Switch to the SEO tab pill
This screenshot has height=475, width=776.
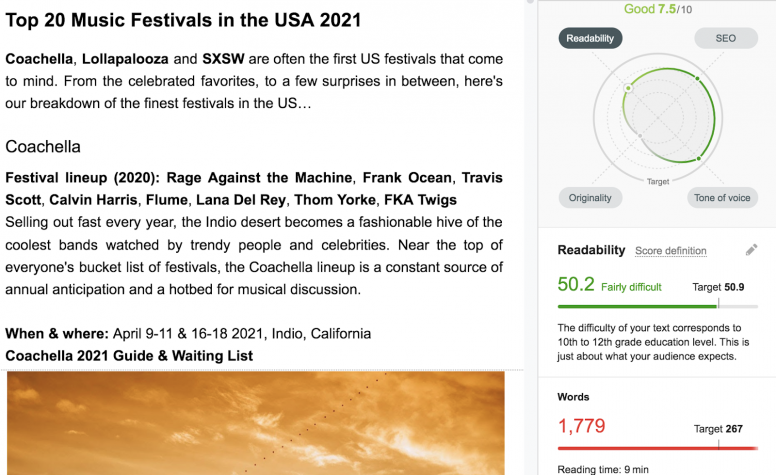[725, 38]
